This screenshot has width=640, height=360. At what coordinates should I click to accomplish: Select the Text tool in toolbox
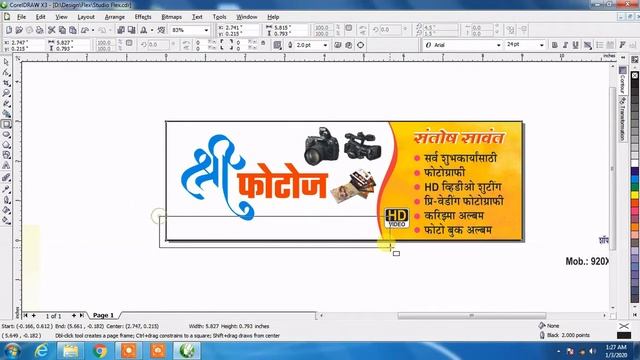[6, 165]
